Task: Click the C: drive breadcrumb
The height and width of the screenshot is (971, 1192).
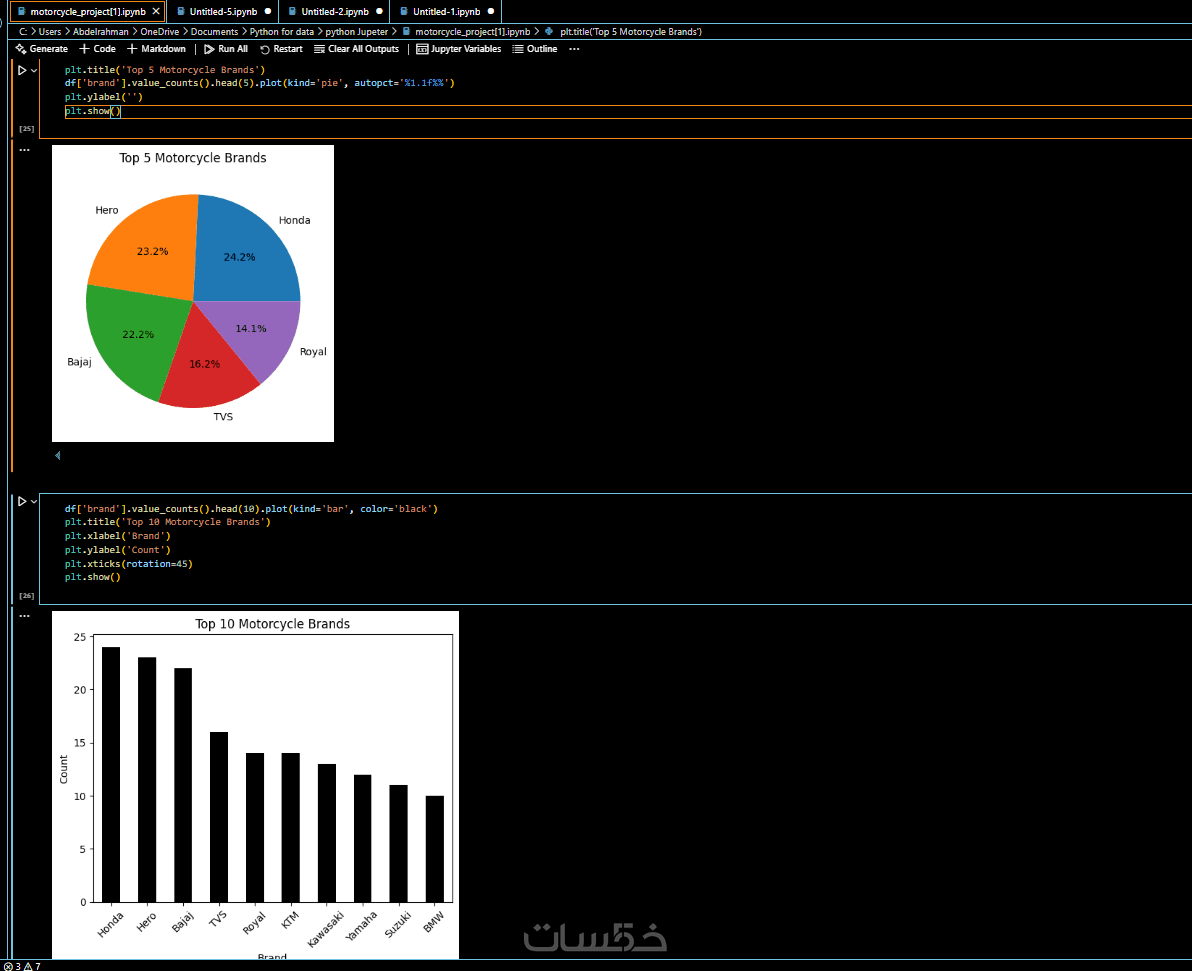Action: tap(23, 32)
